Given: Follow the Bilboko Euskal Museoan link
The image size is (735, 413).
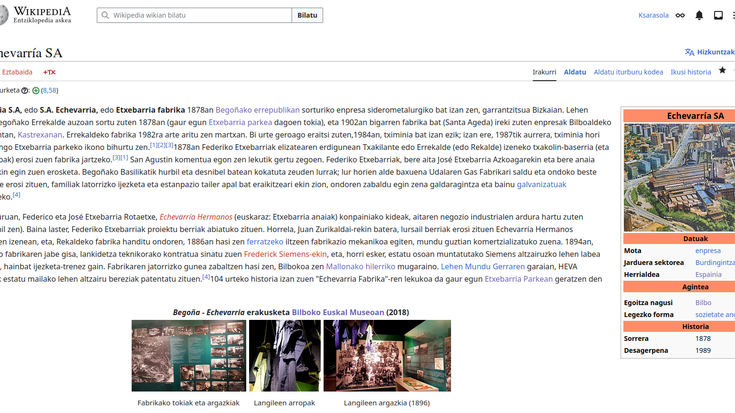Looking at the screenshot, I should point(338,312).
